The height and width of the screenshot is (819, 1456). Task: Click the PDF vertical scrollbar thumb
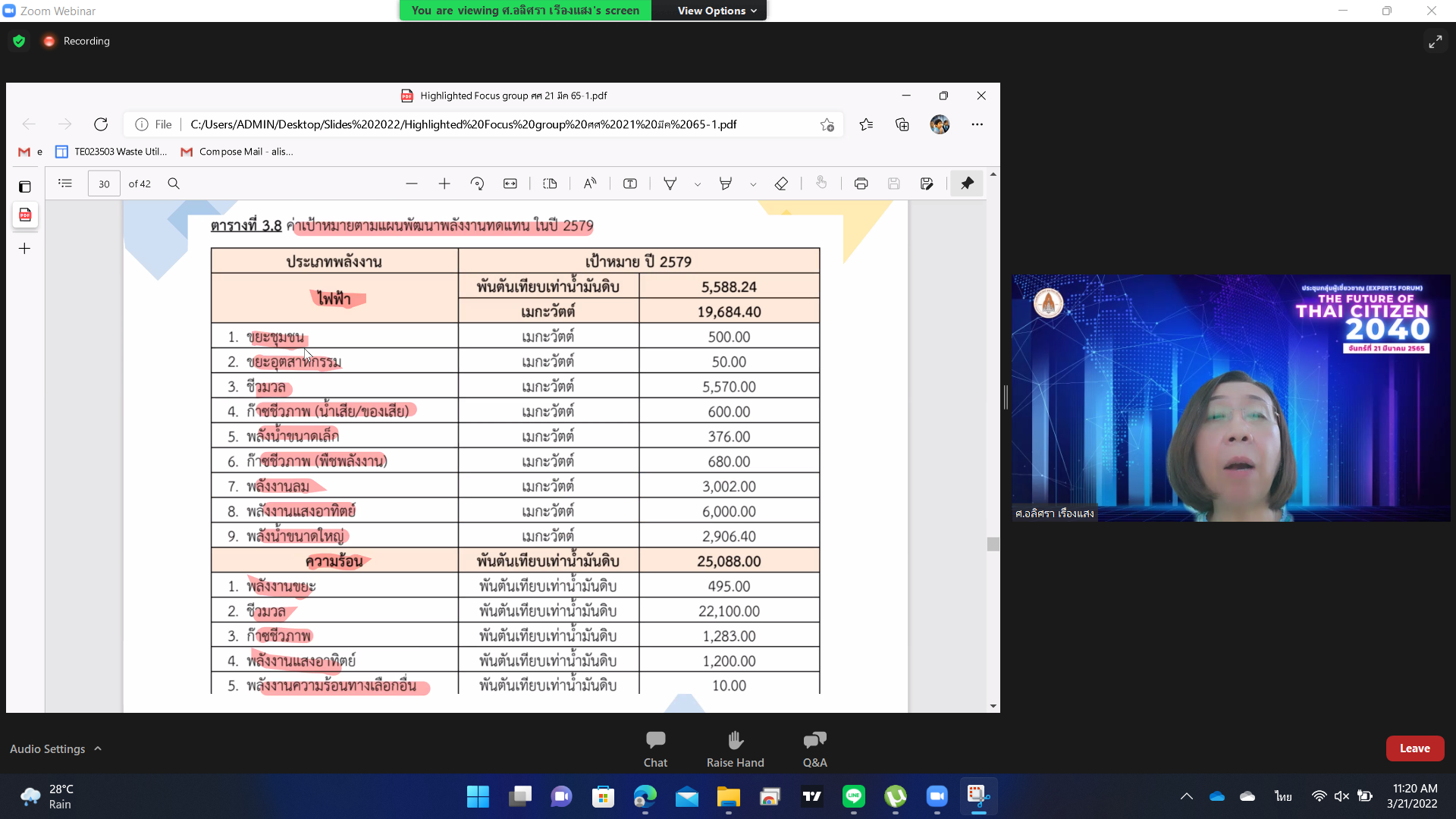pyautogui.click(x=993, y=544)
